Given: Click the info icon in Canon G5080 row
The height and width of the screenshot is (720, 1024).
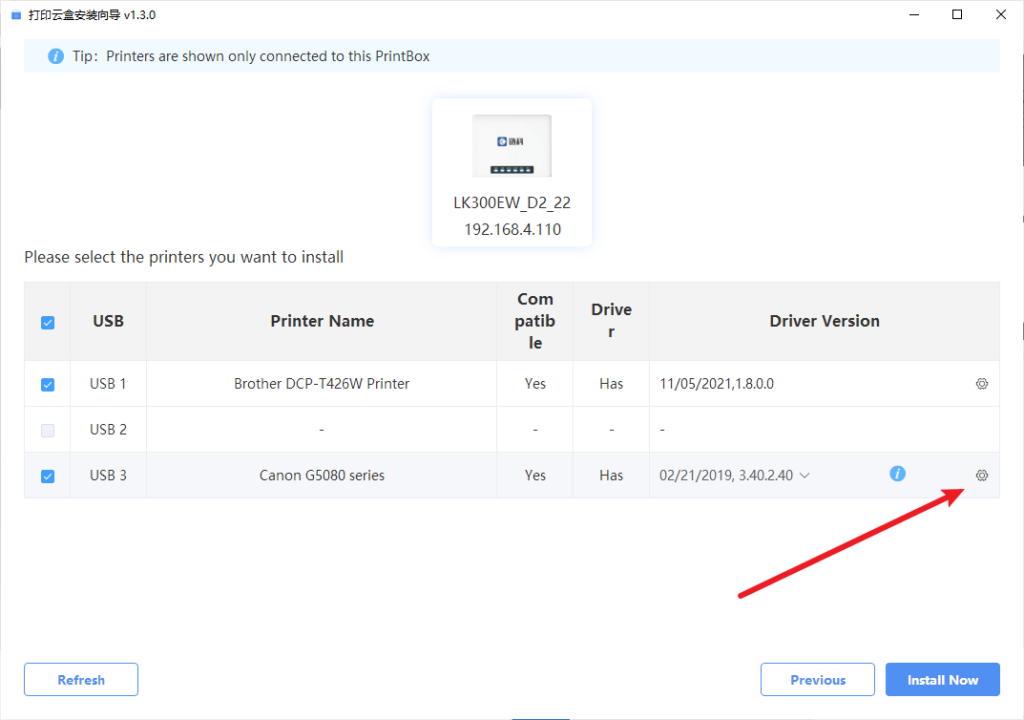Looking at the screenshot, I should 897,474.
